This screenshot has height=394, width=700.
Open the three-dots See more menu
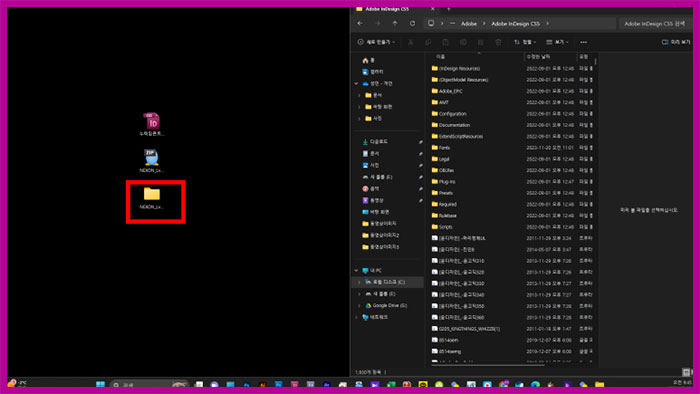pos(583,42)
